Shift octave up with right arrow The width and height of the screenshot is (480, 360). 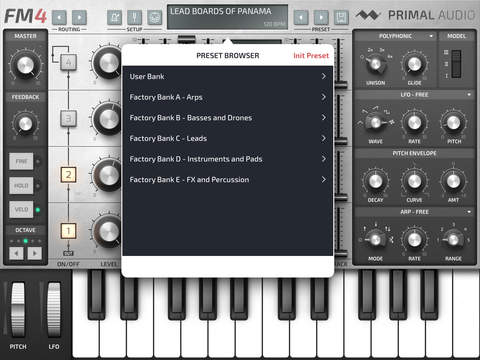tap(35, 253)
